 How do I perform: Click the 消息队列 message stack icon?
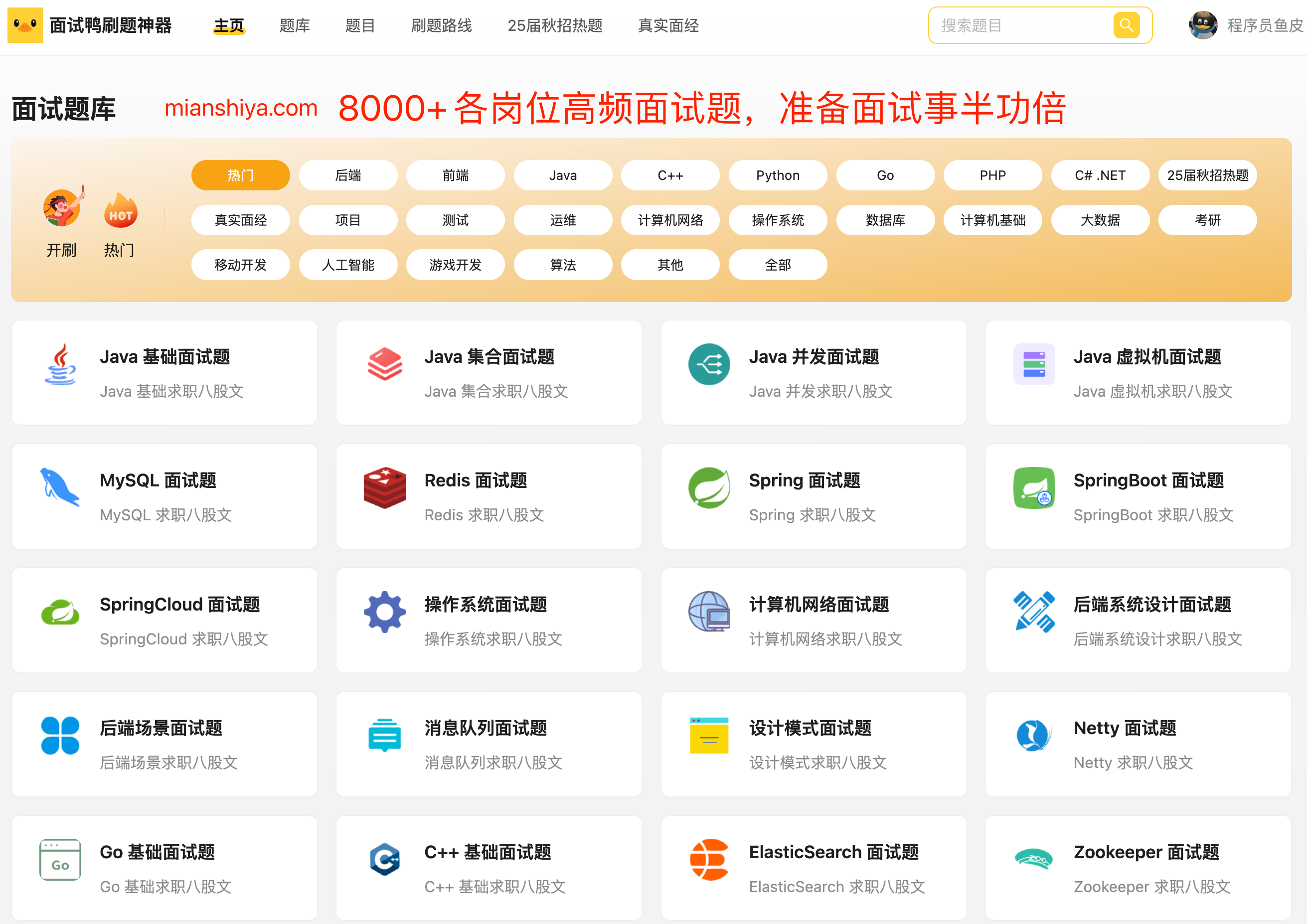385,735
